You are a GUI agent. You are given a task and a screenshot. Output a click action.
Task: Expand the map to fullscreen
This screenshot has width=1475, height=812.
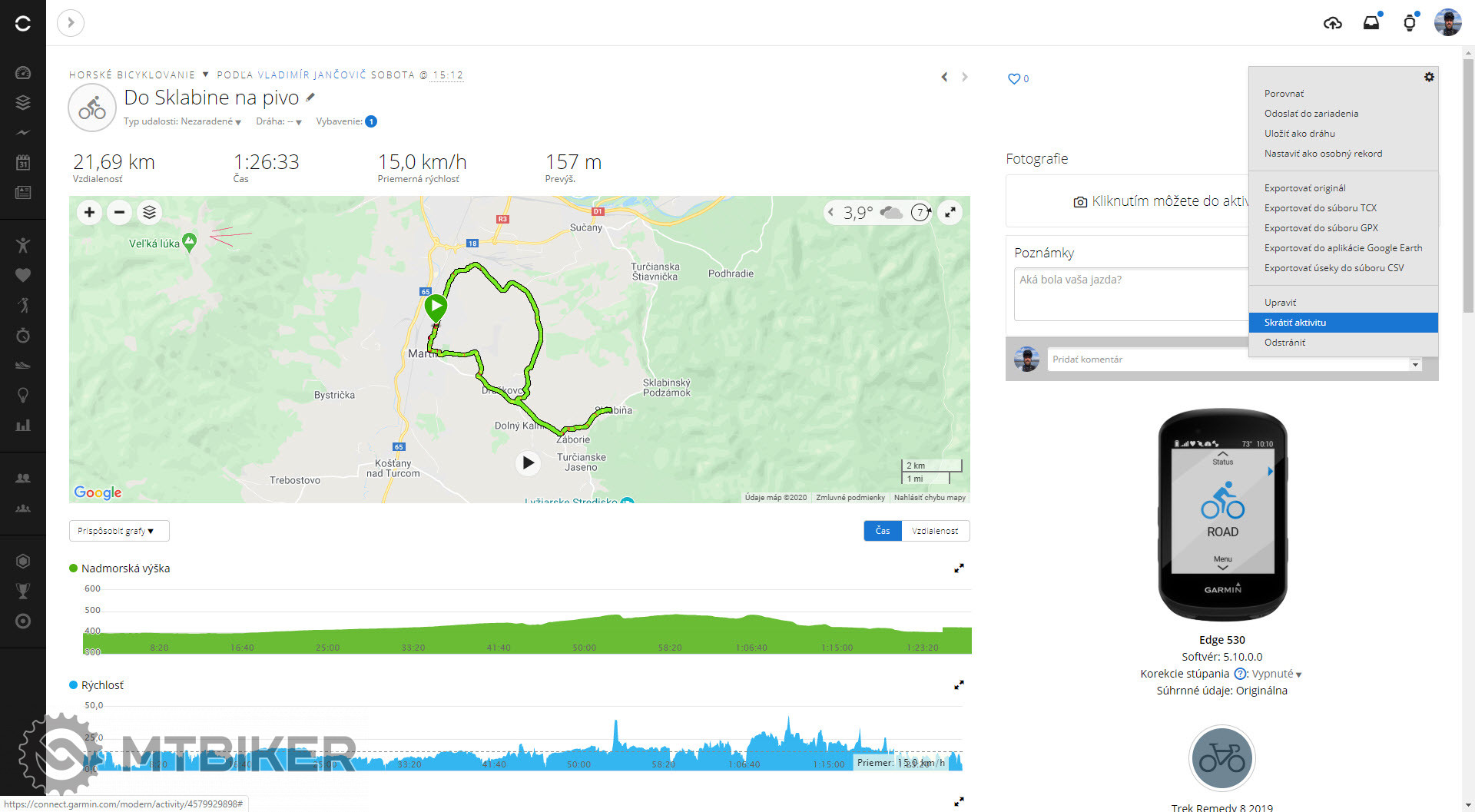pyautogui.click(x=950, y=213)
